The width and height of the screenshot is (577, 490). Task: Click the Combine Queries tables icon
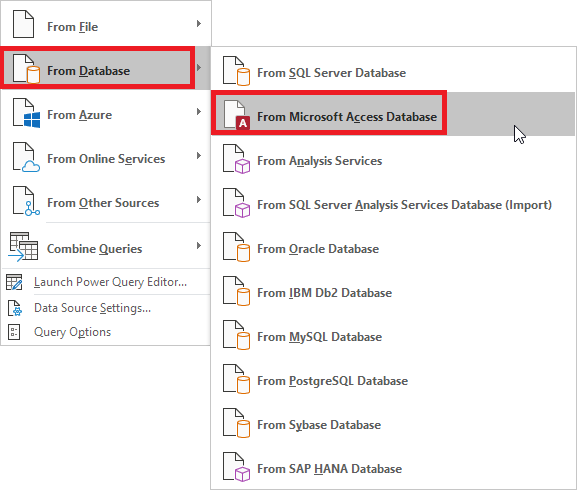[23, 247]
